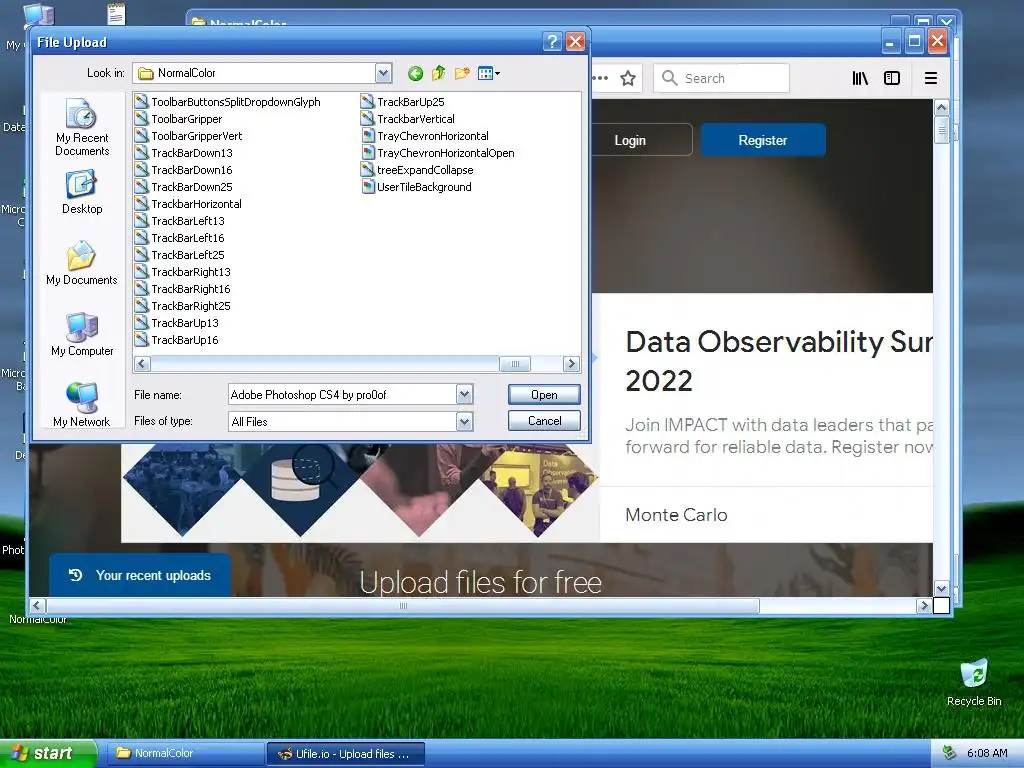Click the Login button on webpage
Screen dimensions: 1024x768
click(x=630, y=140)
